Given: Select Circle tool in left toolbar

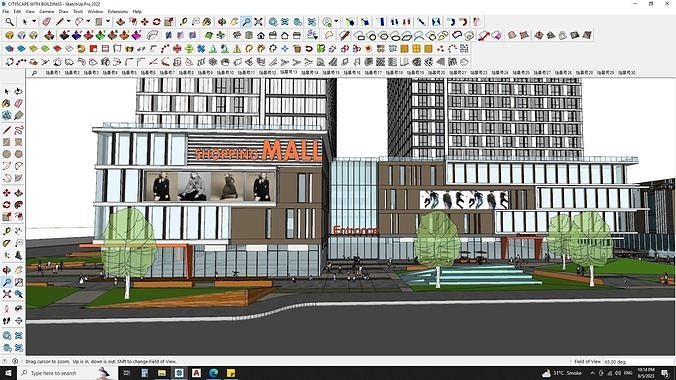Looking at the screenshot, I should pyautogui.click(x=6, y=154).
